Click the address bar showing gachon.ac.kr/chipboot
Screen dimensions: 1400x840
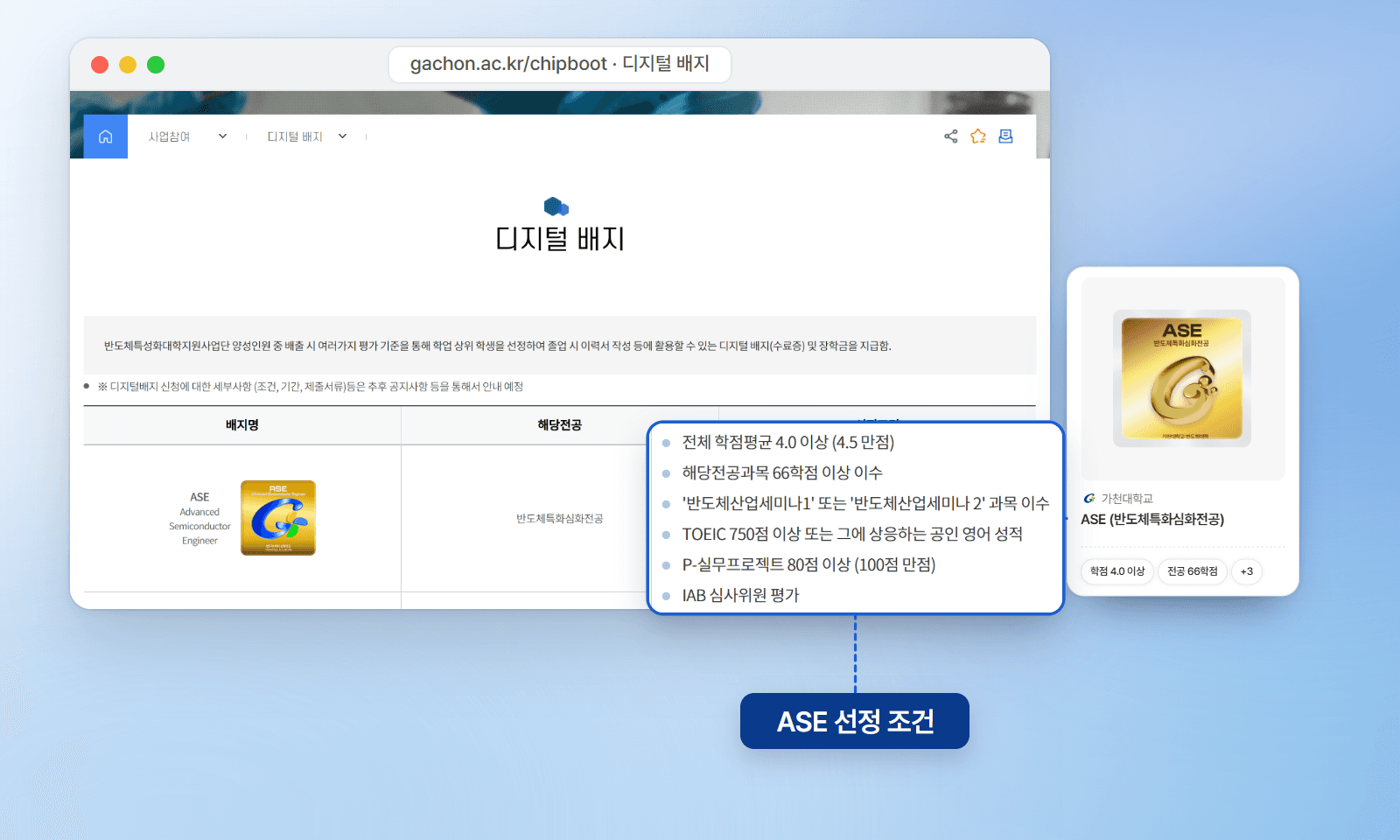coord(559,64)
